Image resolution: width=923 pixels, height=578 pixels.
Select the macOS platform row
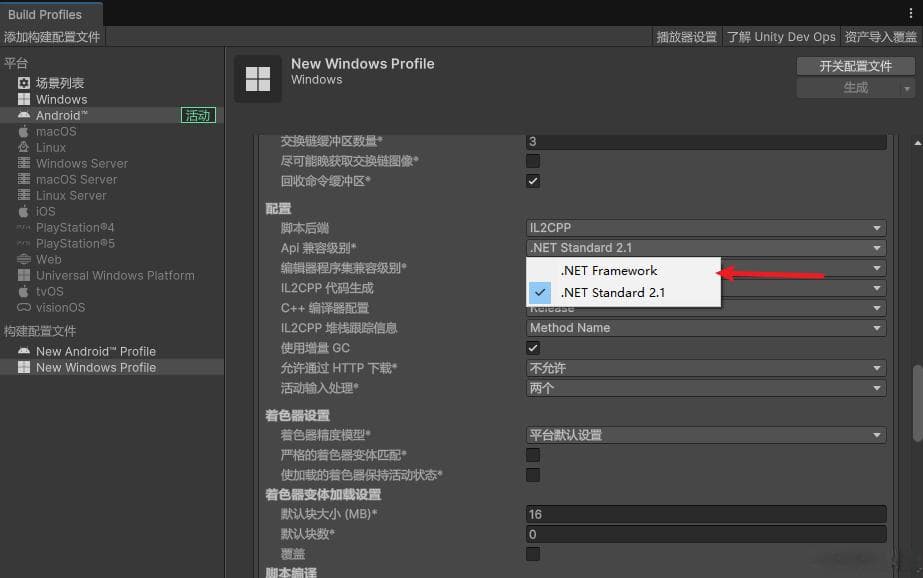112,131
